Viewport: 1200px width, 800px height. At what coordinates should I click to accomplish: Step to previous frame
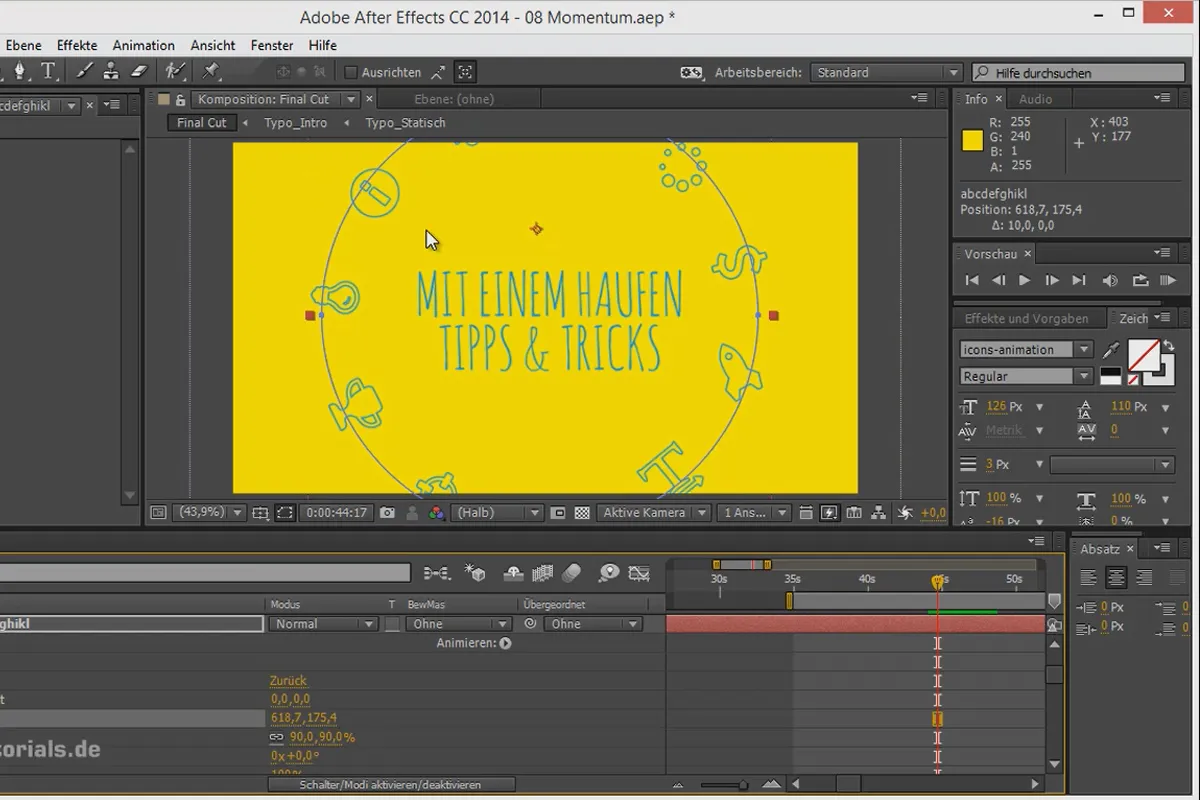[998, 281]
